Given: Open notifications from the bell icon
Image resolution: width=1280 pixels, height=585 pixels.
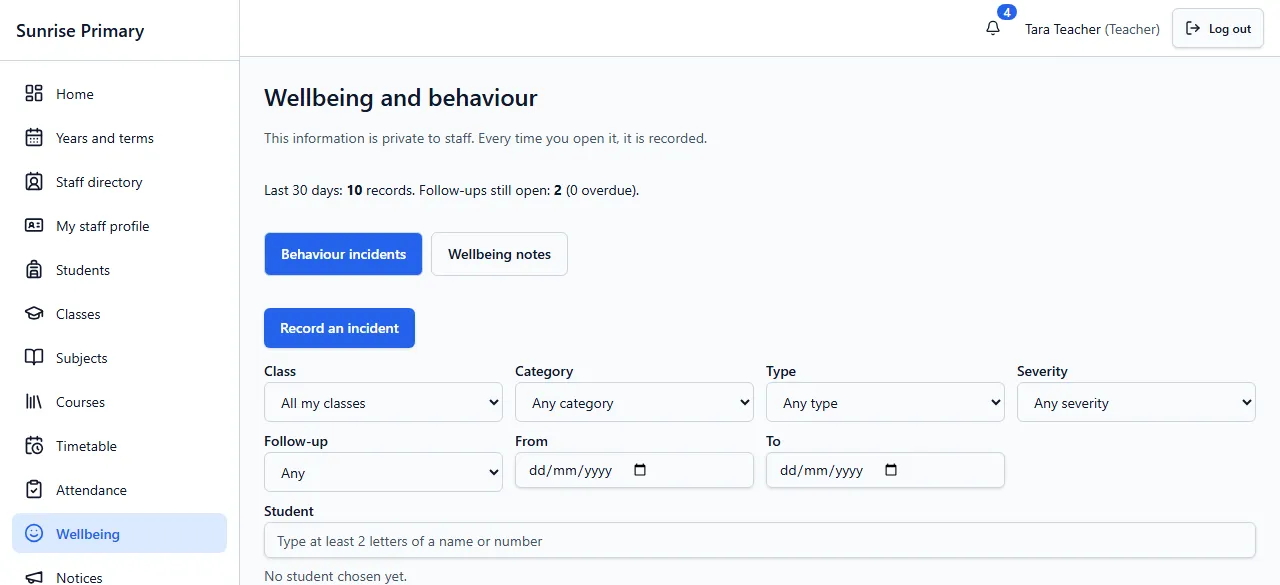Looking at the screenshot, I should [993, 28].
